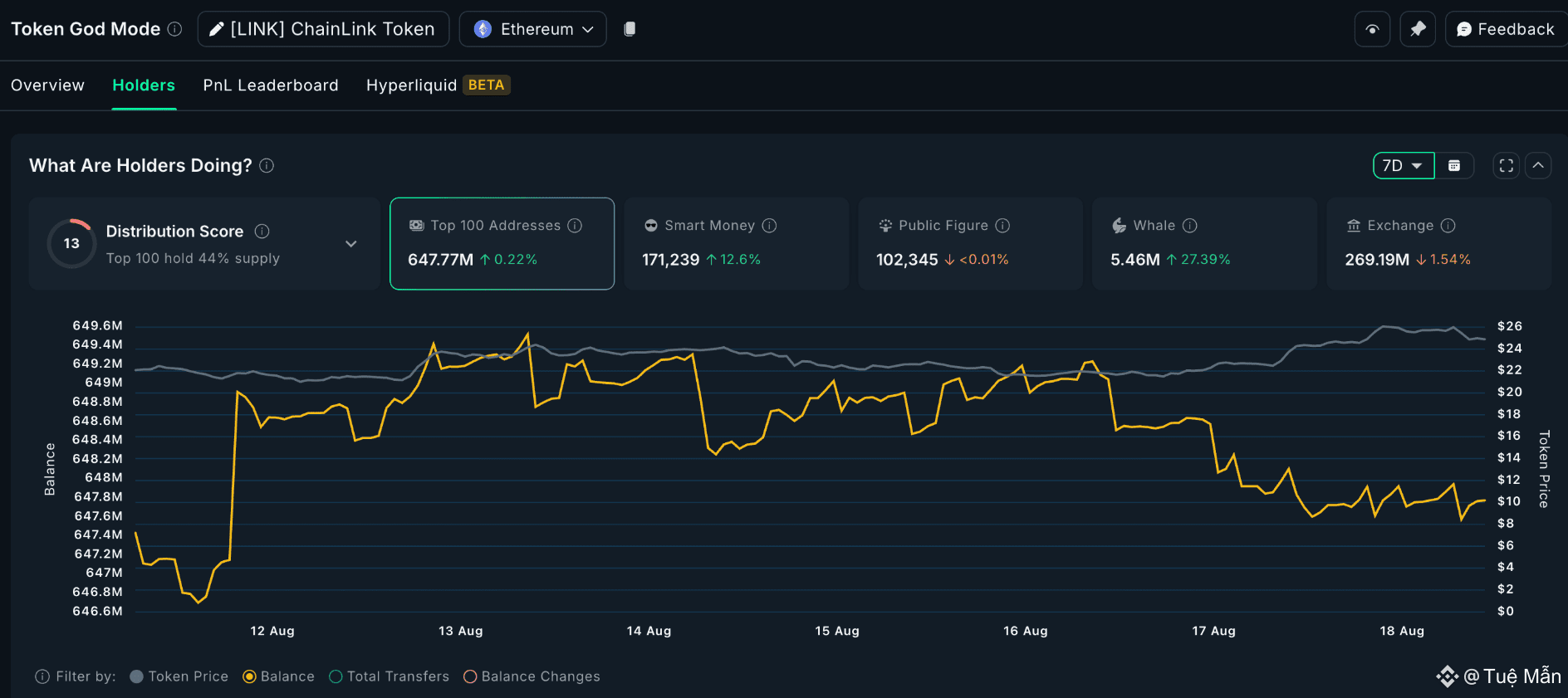The image size is (1568, 698).
Task: Open the 7D time range dropdown
Action: 1404,166
